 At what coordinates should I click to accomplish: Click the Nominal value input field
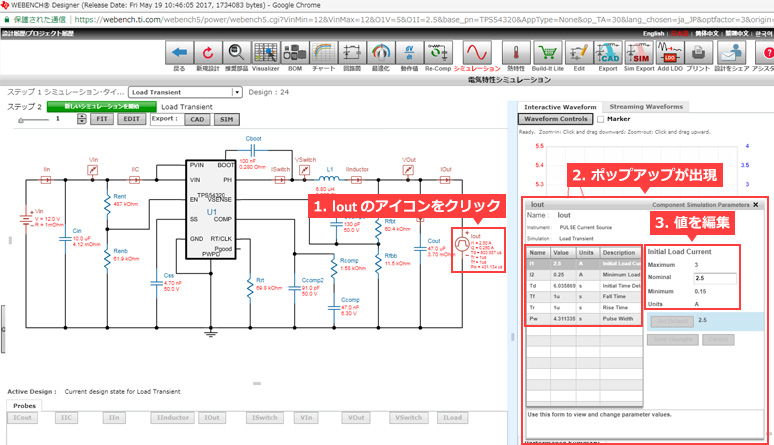point(715,278)
